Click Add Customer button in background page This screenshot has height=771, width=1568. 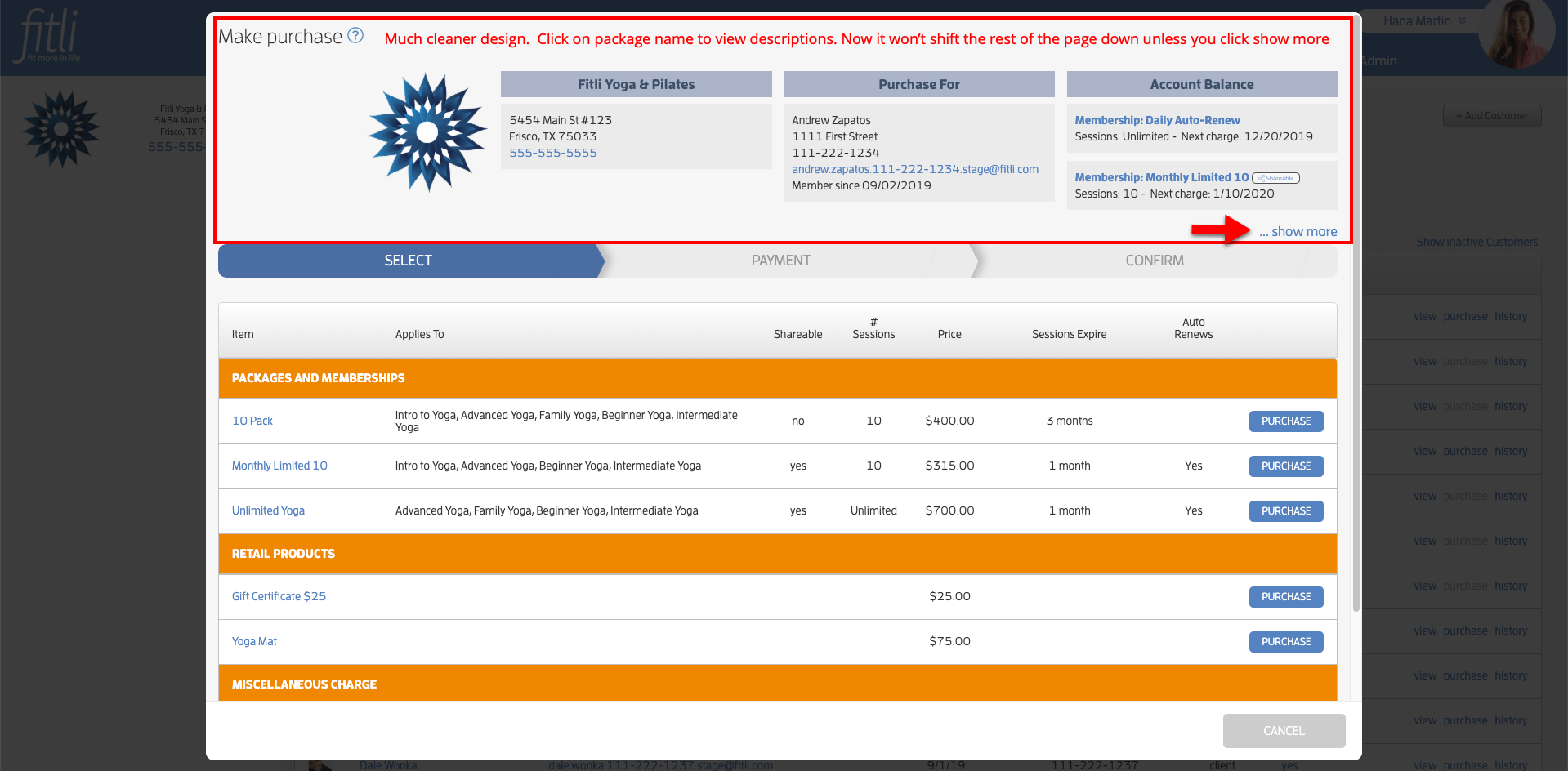pyautogui.click(x=1492, y=116)
